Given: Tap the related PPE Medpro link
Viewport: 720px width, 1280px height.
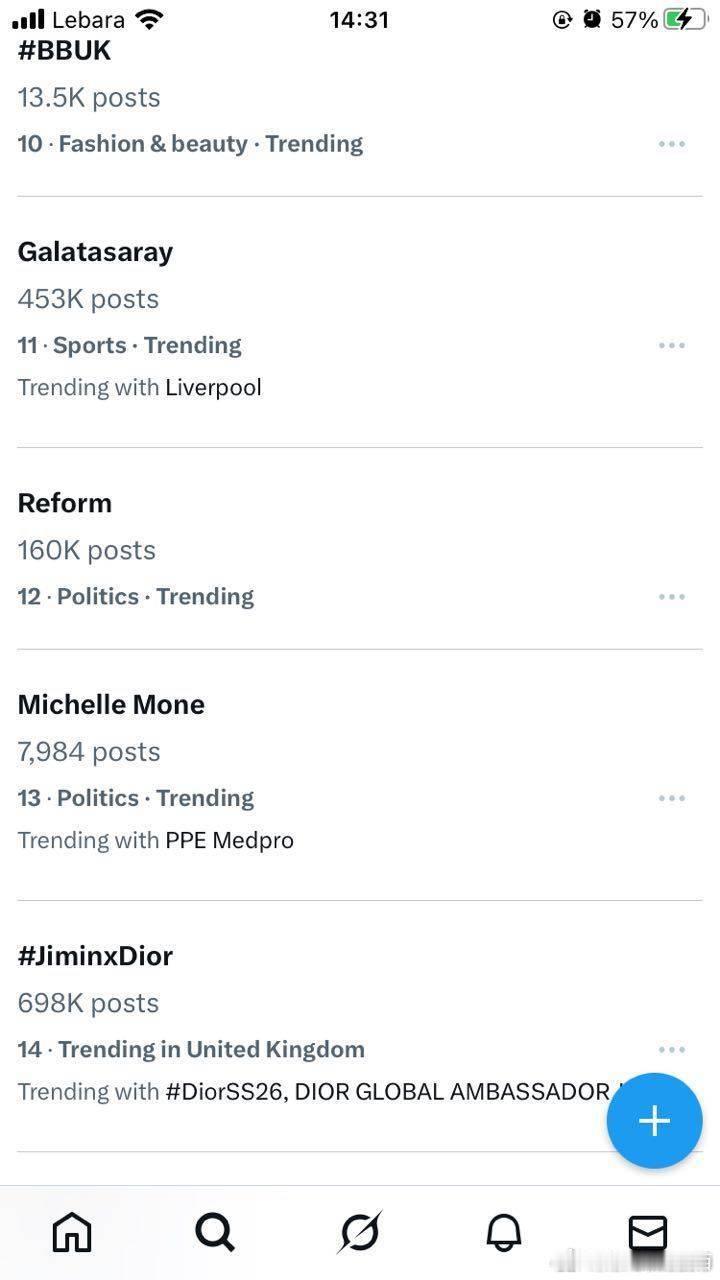Looking at the screenshot, I should [229, 841].
